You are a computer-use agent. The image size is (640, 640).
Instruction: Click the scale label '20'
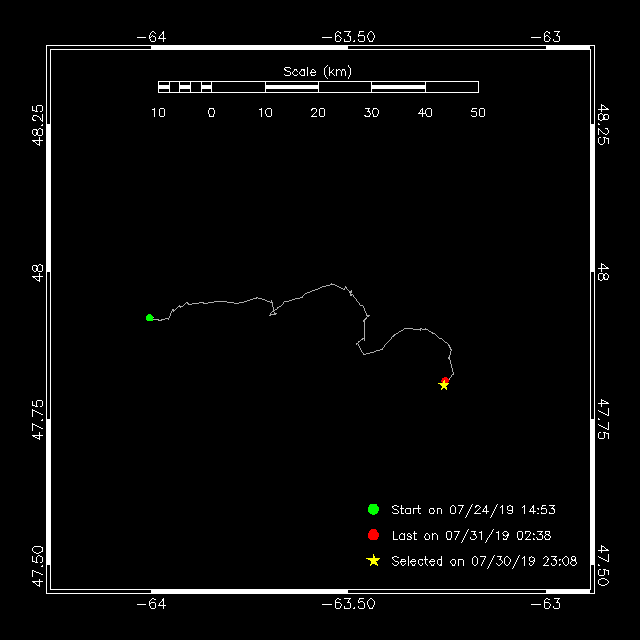318,113
